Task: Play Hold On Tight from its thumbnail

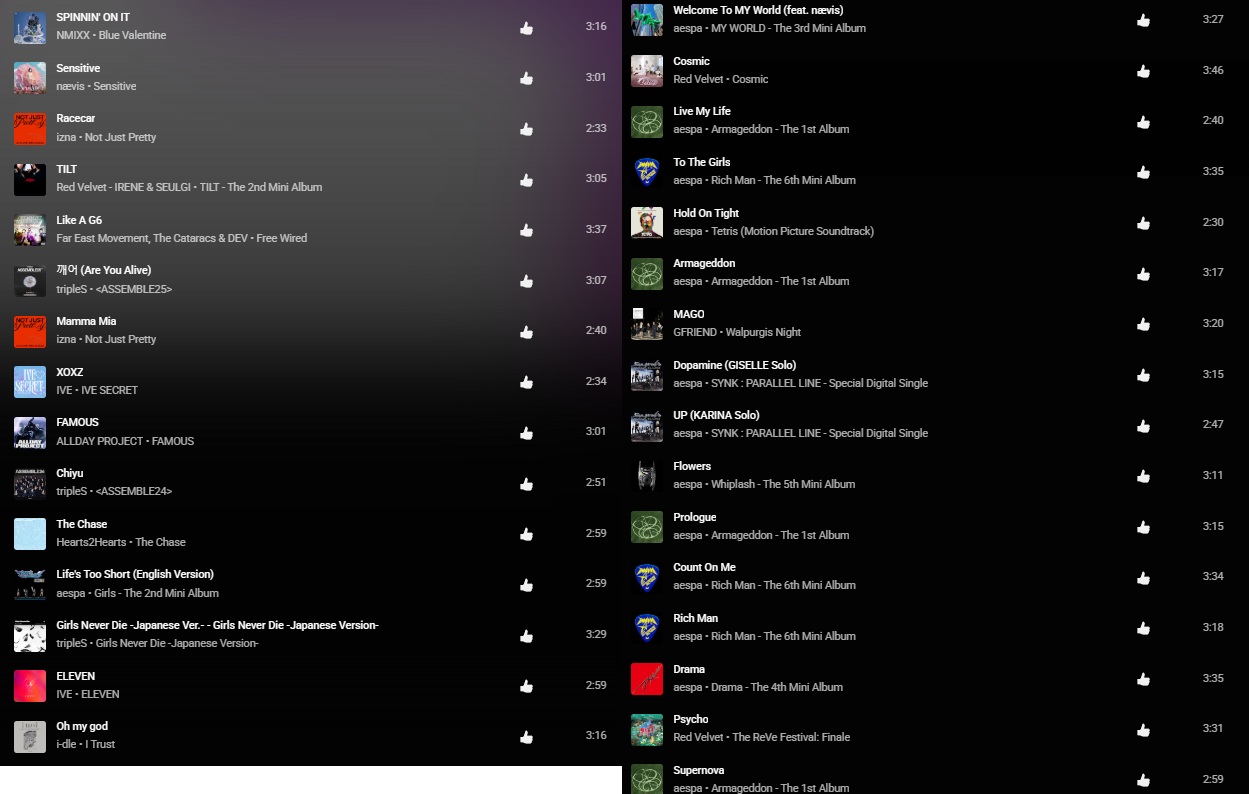Action: (647, 223)
